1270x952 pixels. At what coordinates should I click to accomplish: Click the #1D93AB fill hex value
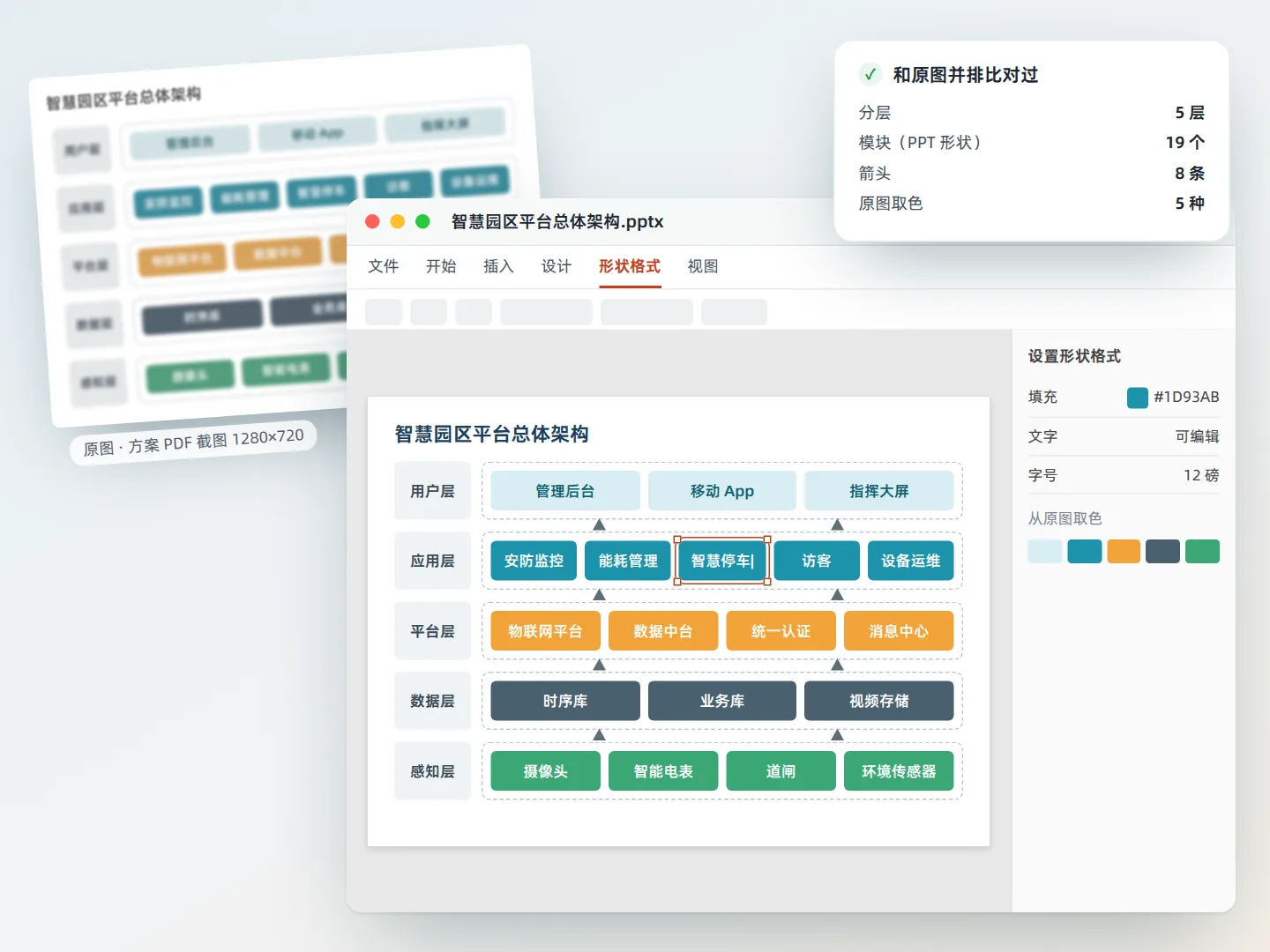tap(1186, 398)
